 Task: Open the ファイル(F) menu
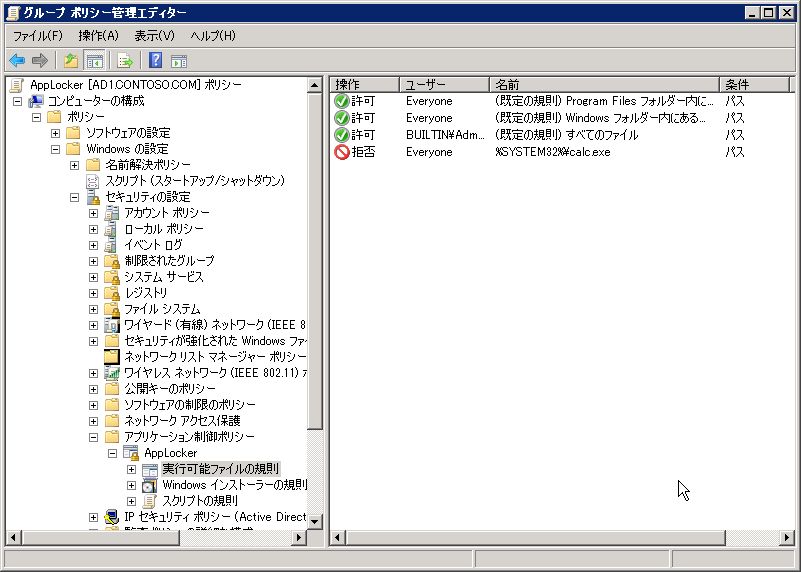[x=37, y=36]
